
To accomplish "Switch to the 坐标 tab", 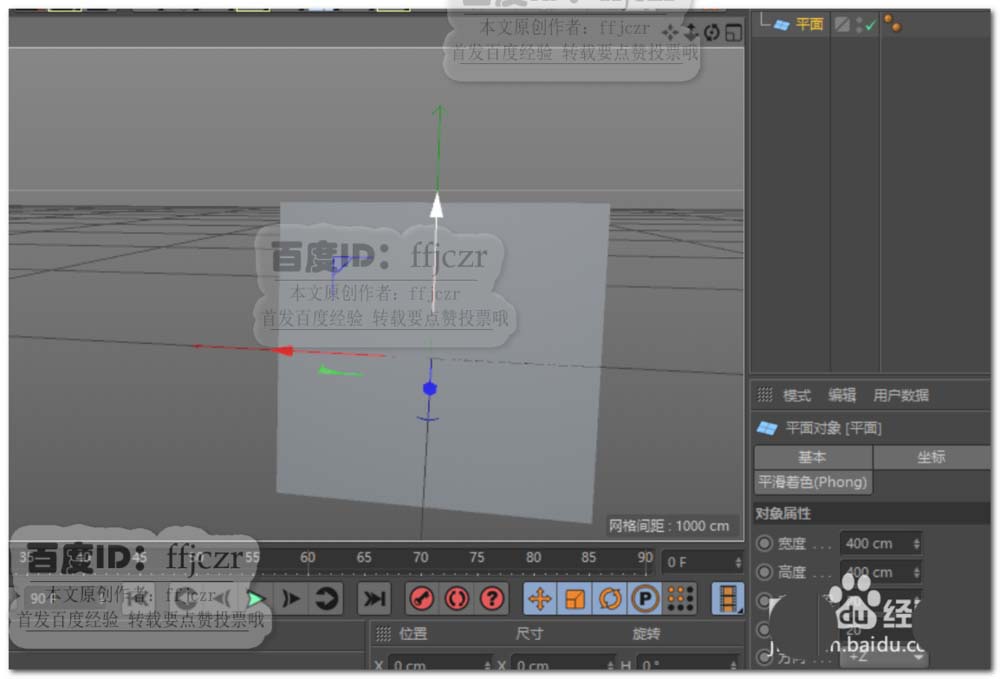I will [932, 457].
